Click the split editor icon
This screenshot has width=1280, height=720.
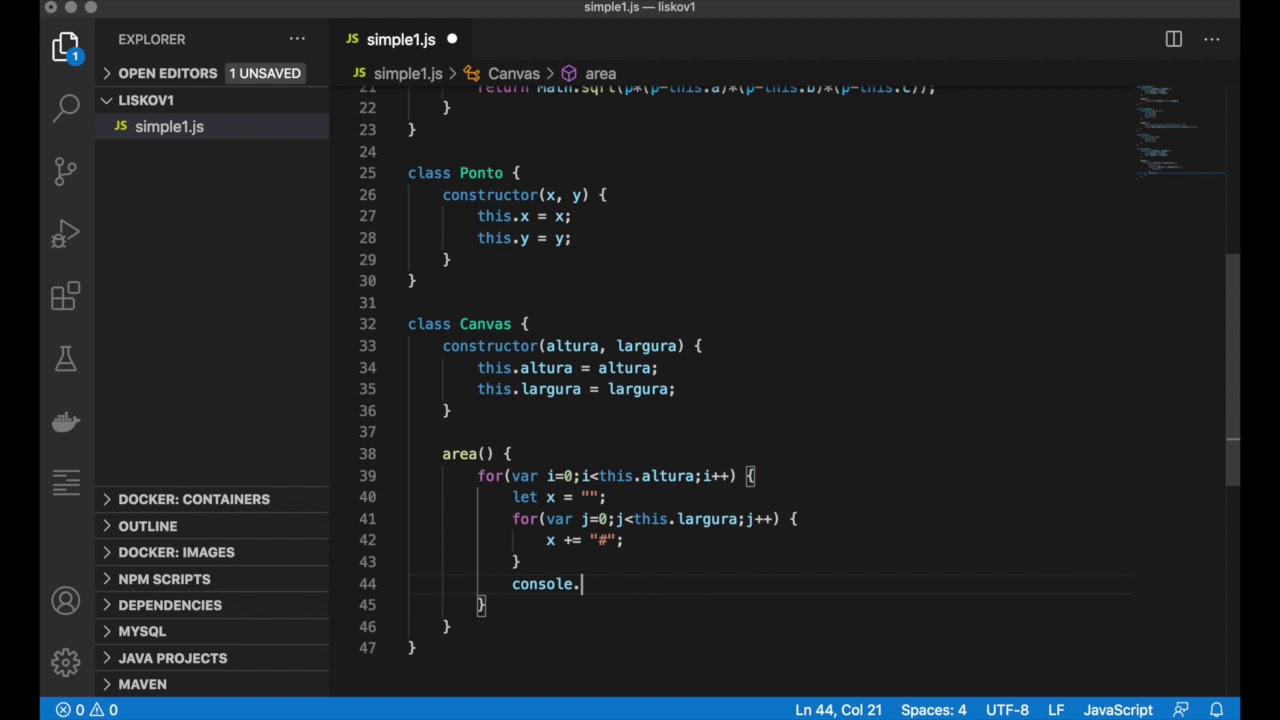pyautogui.click(x=1173, y=39)
